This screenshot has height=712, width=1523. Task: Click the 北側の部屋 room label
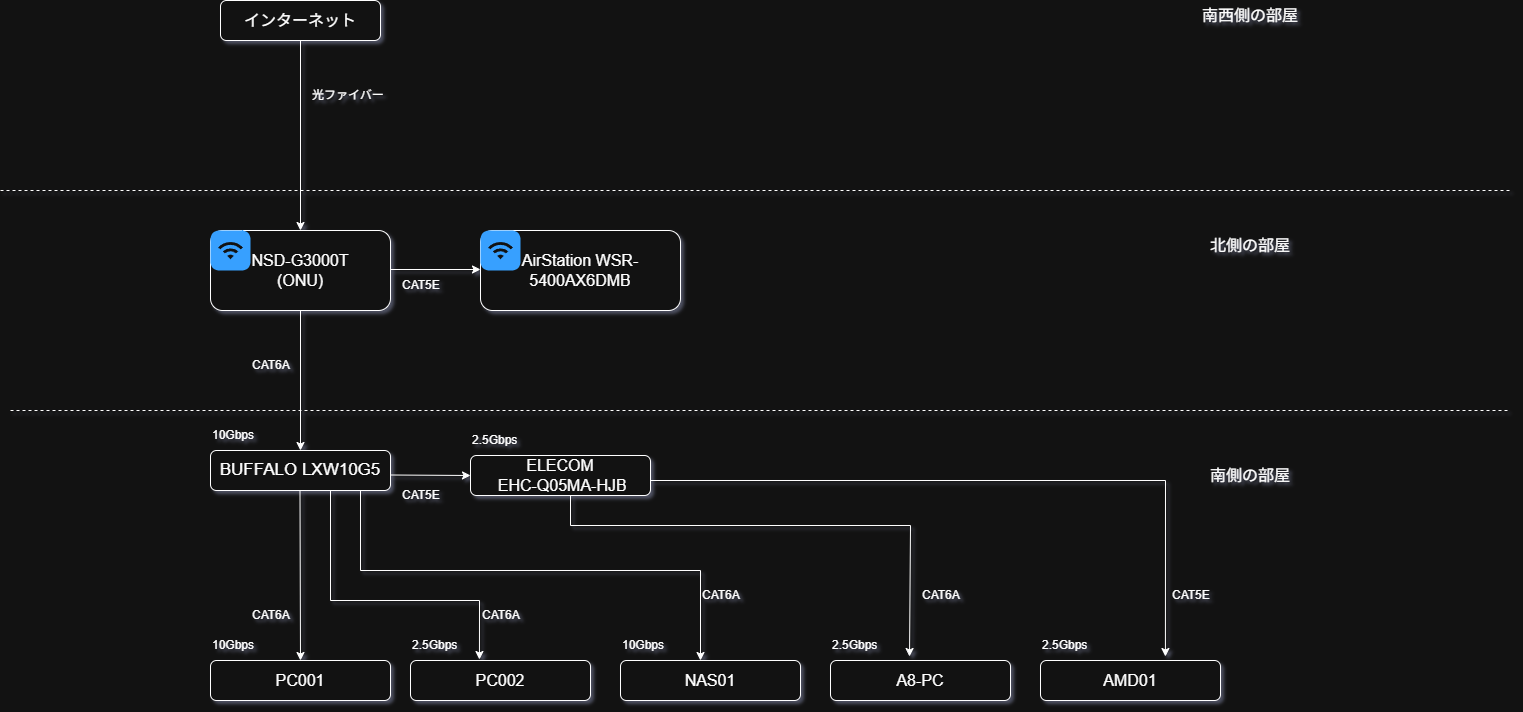click(x=1250, y=245)
